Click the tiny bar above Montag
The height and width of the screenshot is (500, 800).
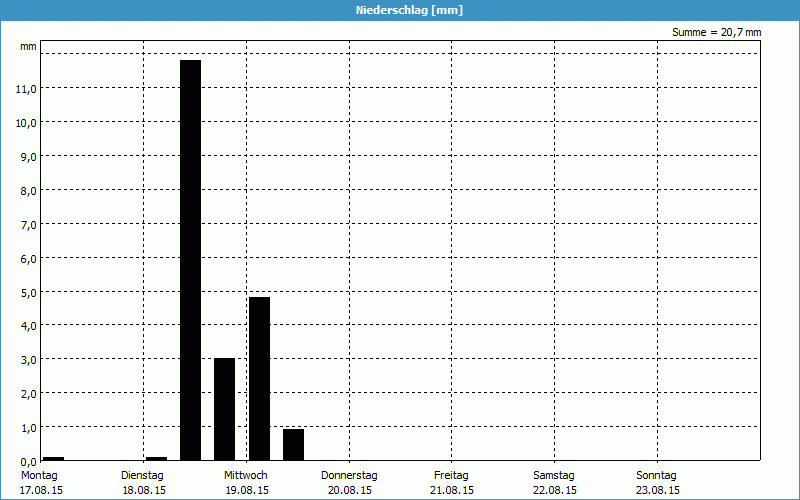53,458
